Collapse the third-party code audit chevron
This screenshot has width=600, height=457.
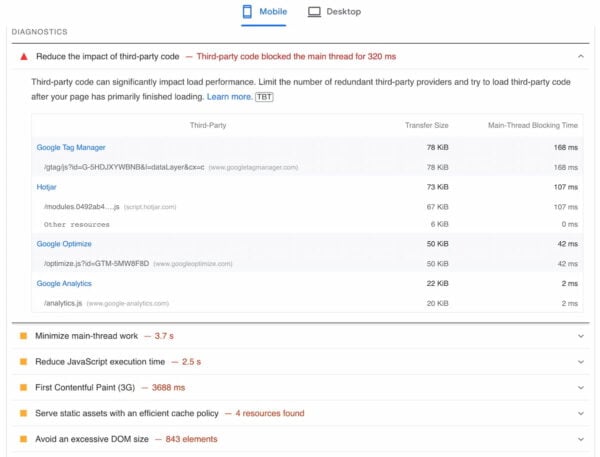click(x=581, y=58)
